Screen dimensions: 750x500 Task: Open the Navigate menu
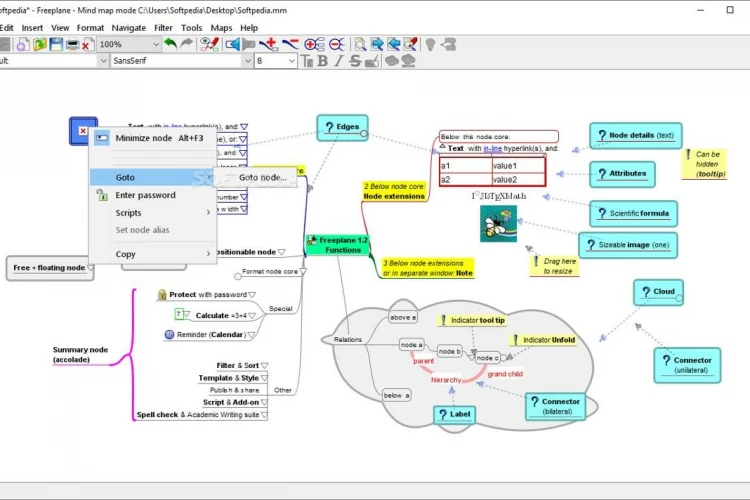click(x=129, y=28)
